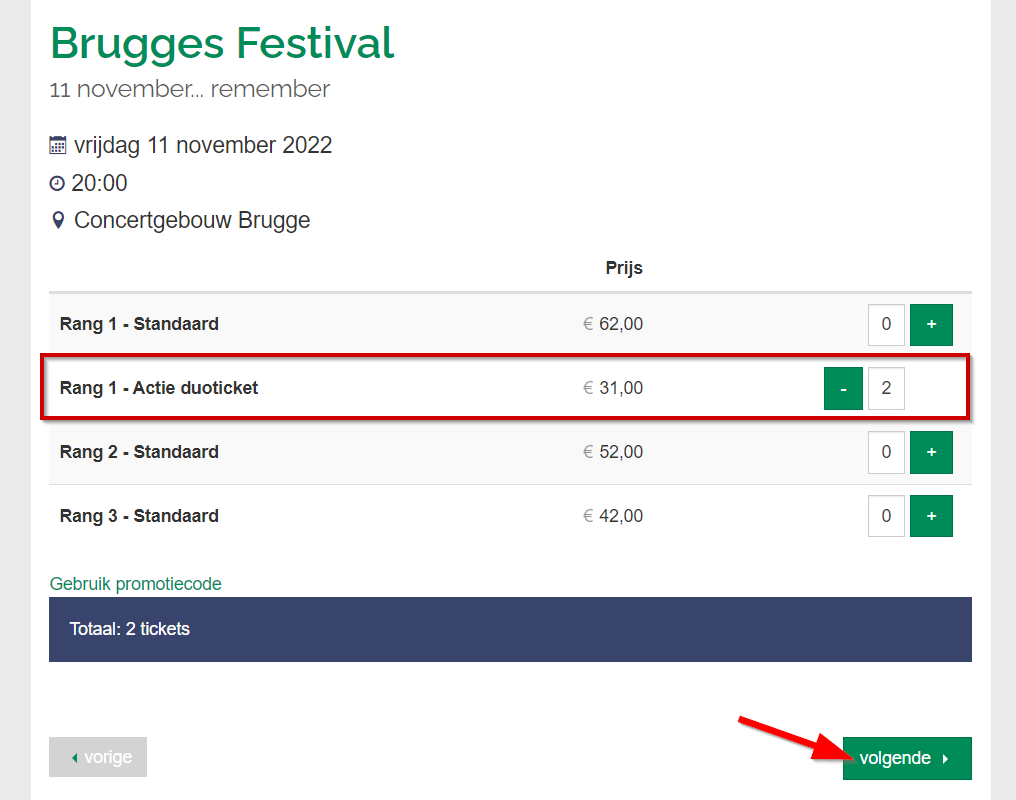Click the Rang 2 - Standaard quantity field

pos(886,452)
